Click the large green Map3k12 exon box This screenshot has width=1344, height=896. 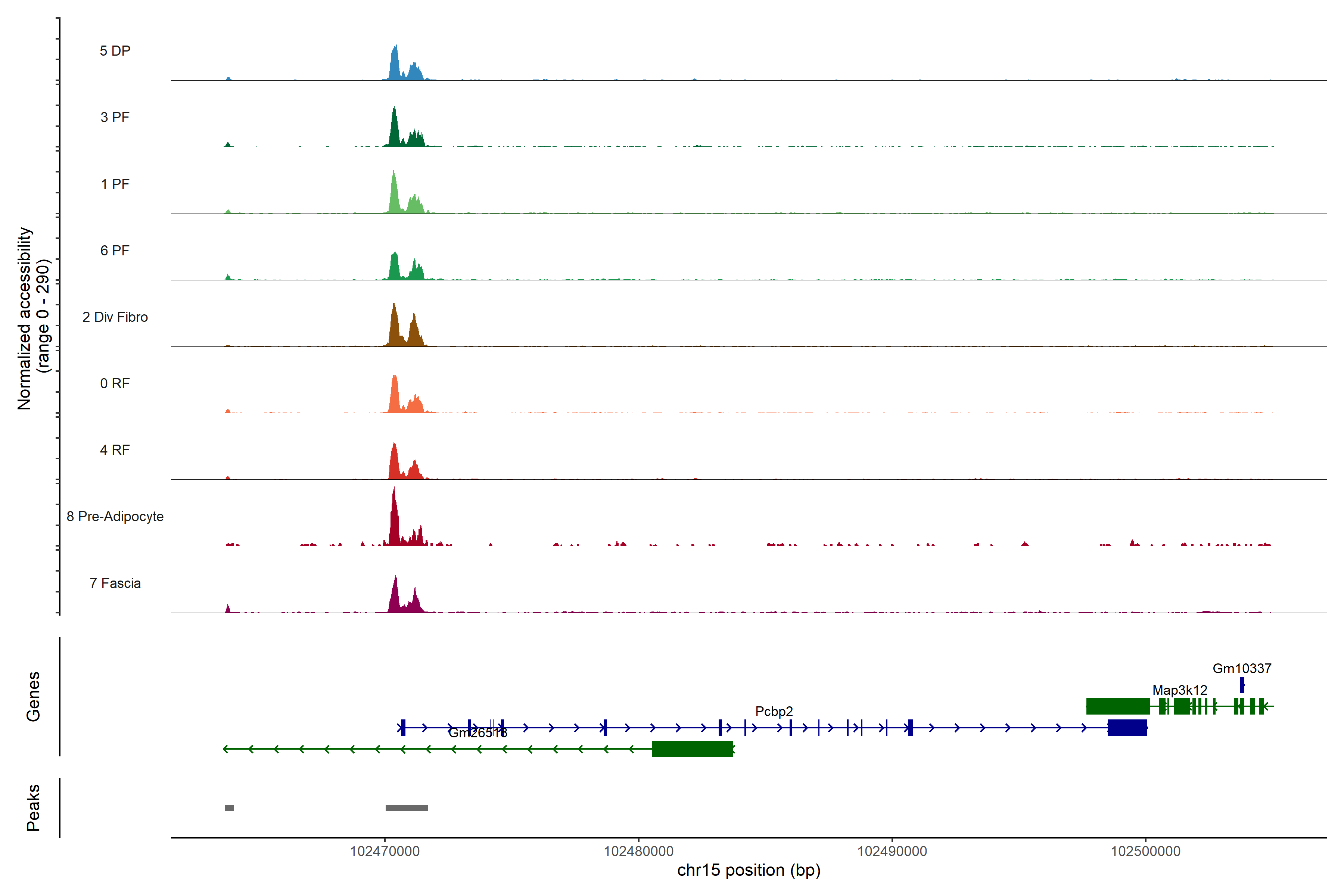[1118, 706]
